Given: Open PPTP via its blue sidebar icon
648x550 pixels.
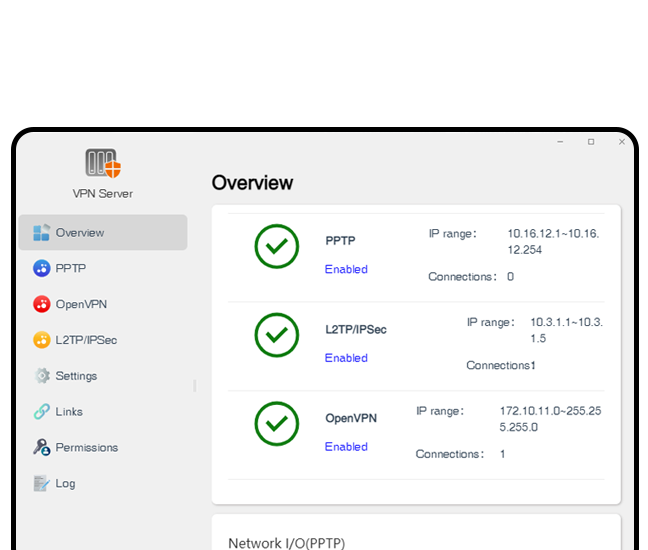Looking at the screenshot, I should point(41,269).
